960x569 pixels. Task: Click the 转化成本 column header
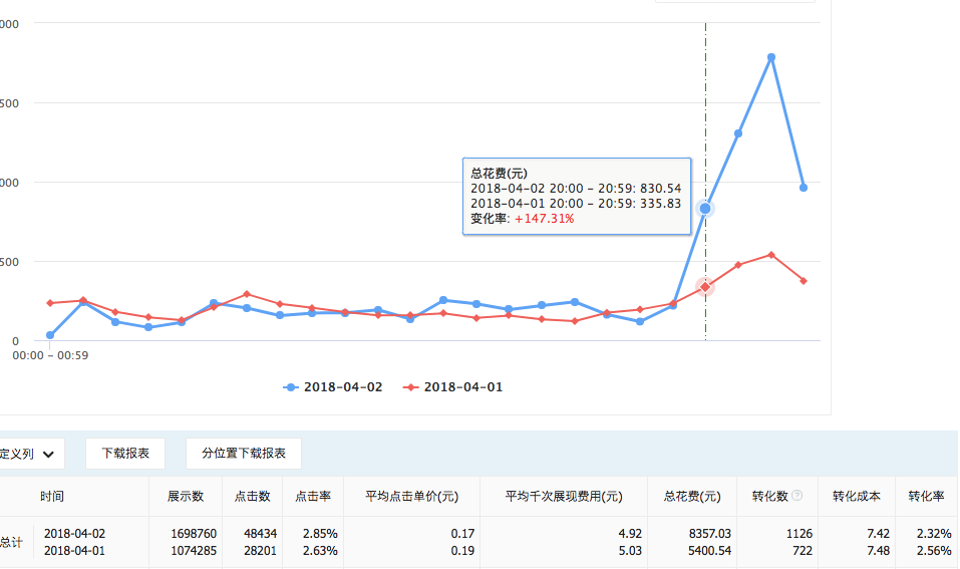pyautogui.click(x=856, y=496)
